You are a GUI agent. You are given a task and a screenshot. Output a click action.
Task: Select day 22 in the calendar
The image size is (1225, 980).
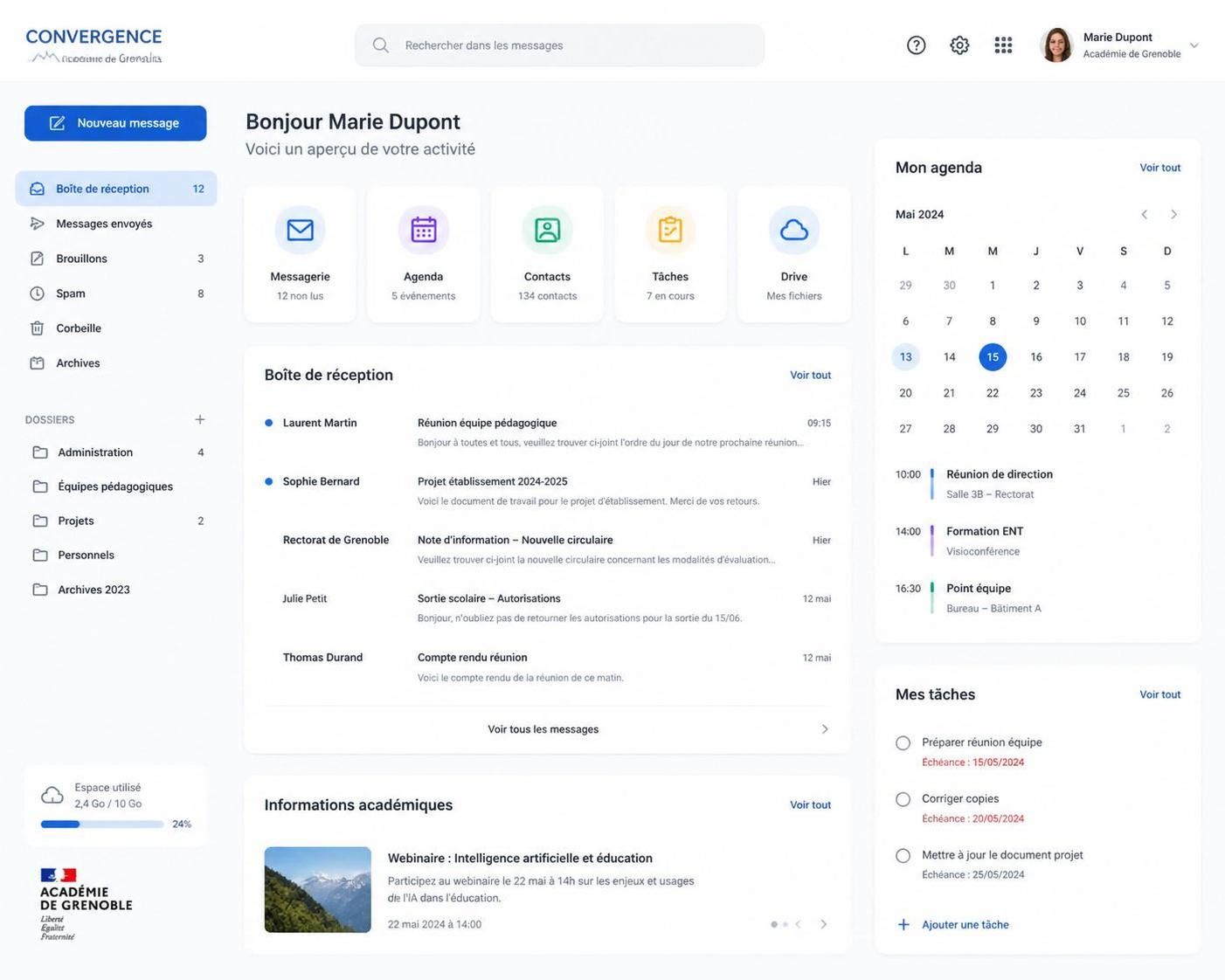993,393
